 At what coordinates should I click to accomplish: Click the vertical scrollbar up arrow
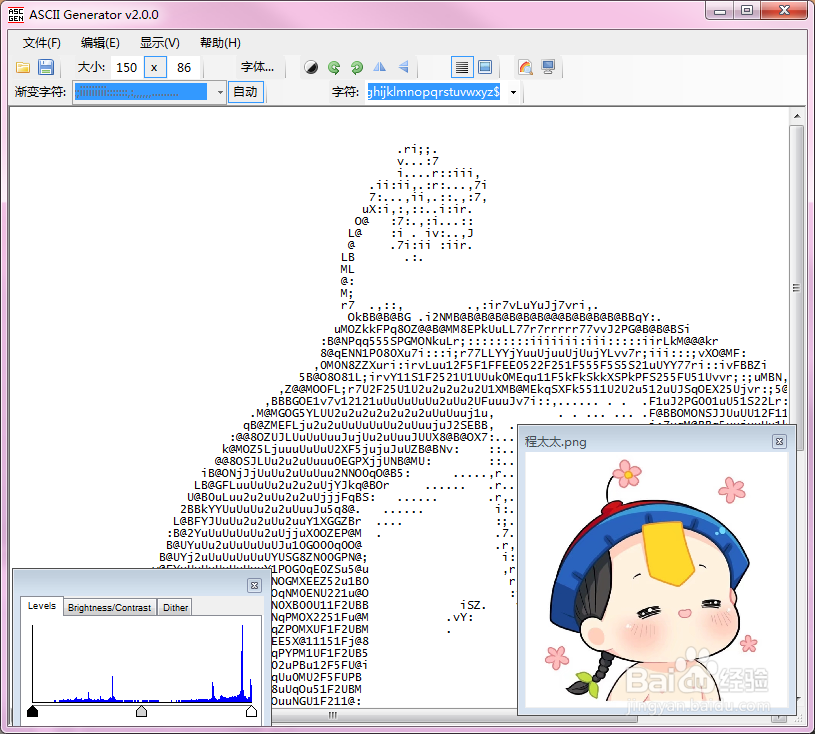(797, 116)
